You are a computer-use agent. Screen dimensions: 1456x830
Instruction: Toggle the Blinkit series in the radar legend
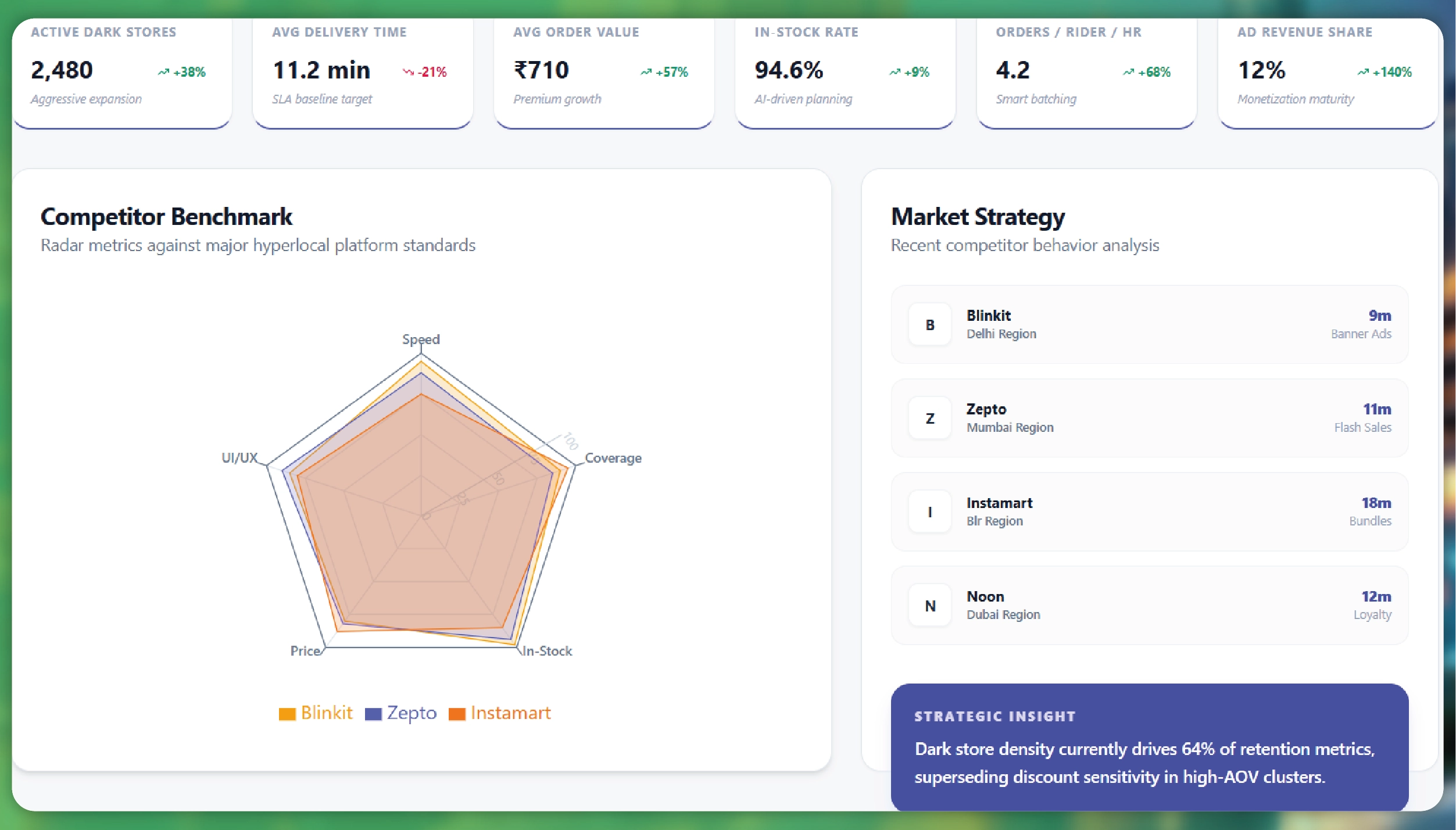point(317,713)
